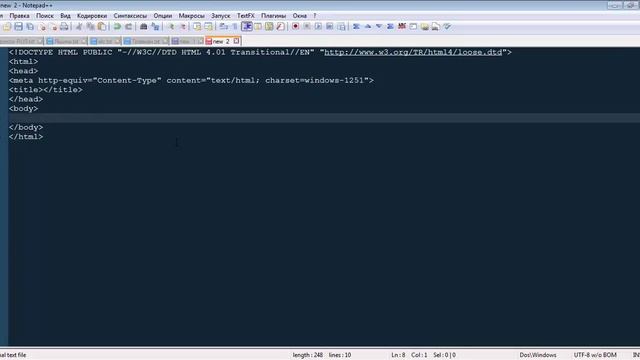This screenshot has width=640, height=360.
Task: Click the blue down-arrow plugin icon
Action: [379, 27]
